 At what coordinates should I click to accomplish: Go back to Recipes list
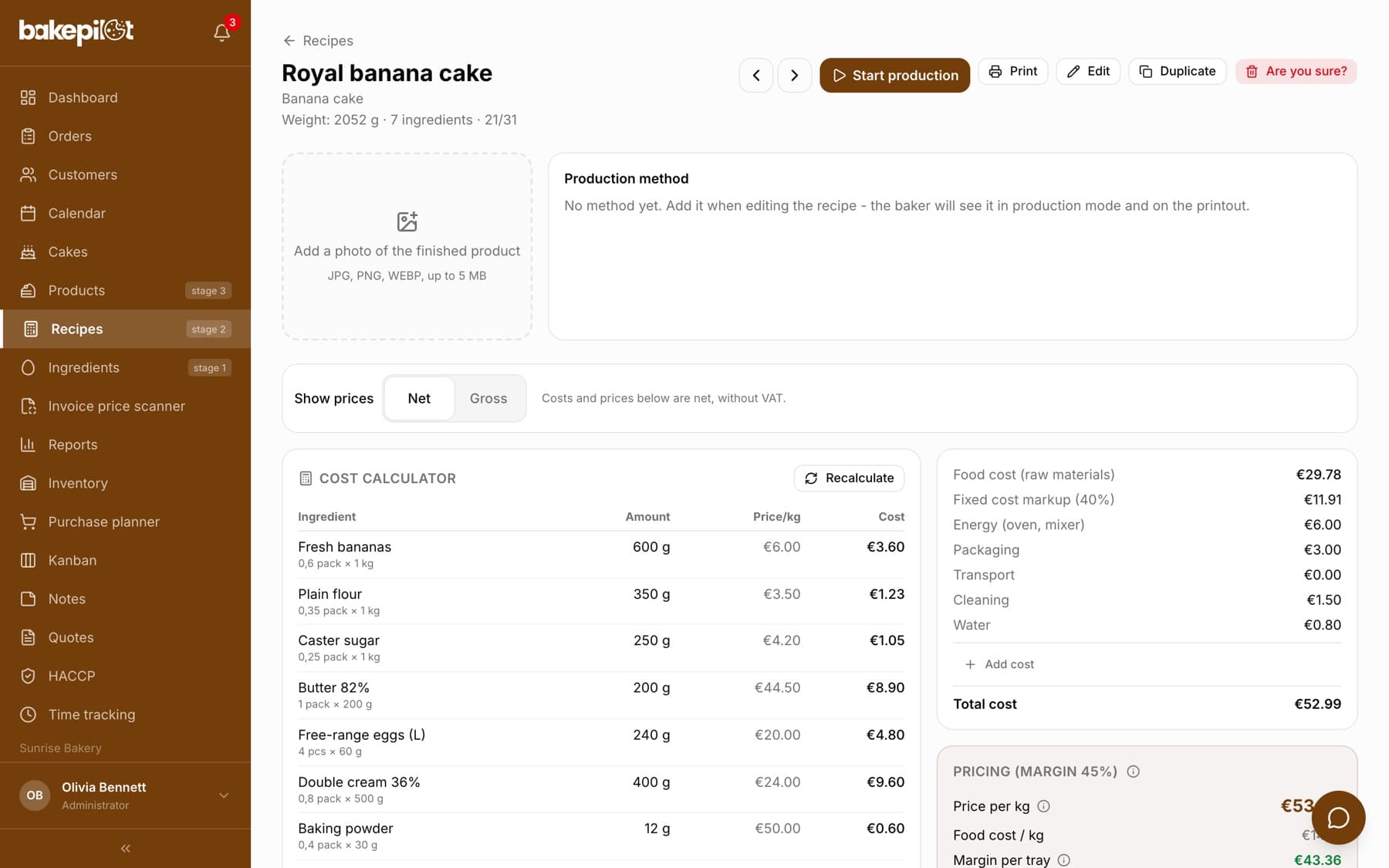pos(318,41)
